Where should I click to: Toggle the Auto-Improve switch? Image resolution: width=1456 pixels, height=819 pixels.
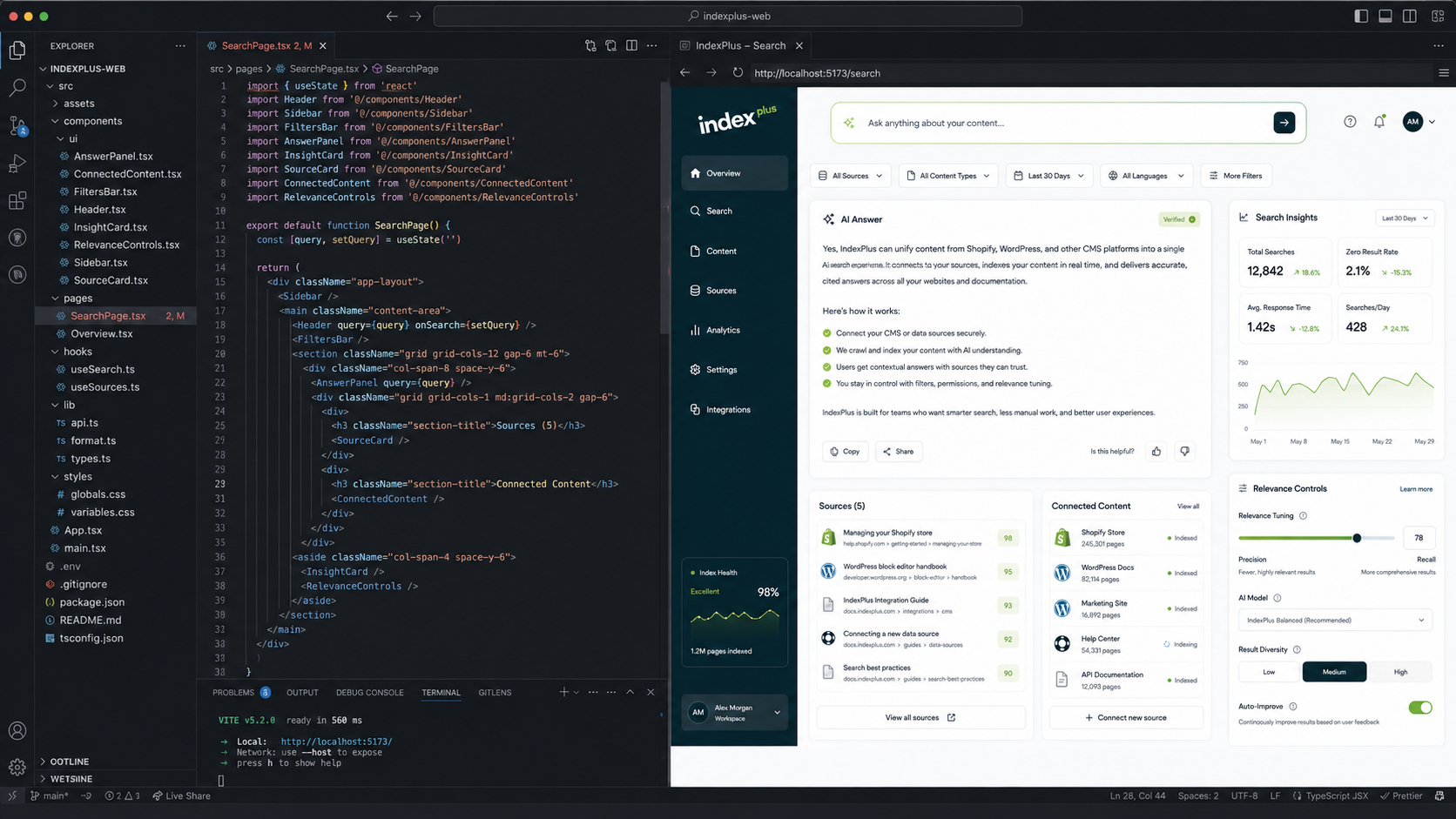pyautogui.click(x=1420, y=708)
